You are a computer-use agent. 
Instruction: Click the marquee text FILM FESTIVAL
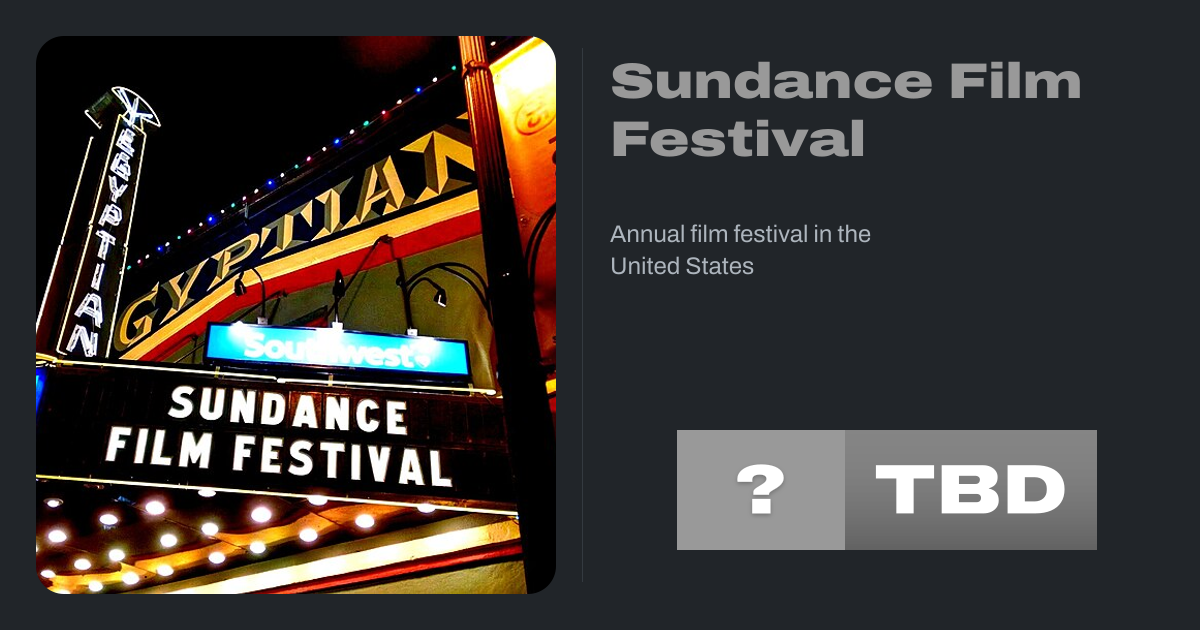[x=277, y=455]
